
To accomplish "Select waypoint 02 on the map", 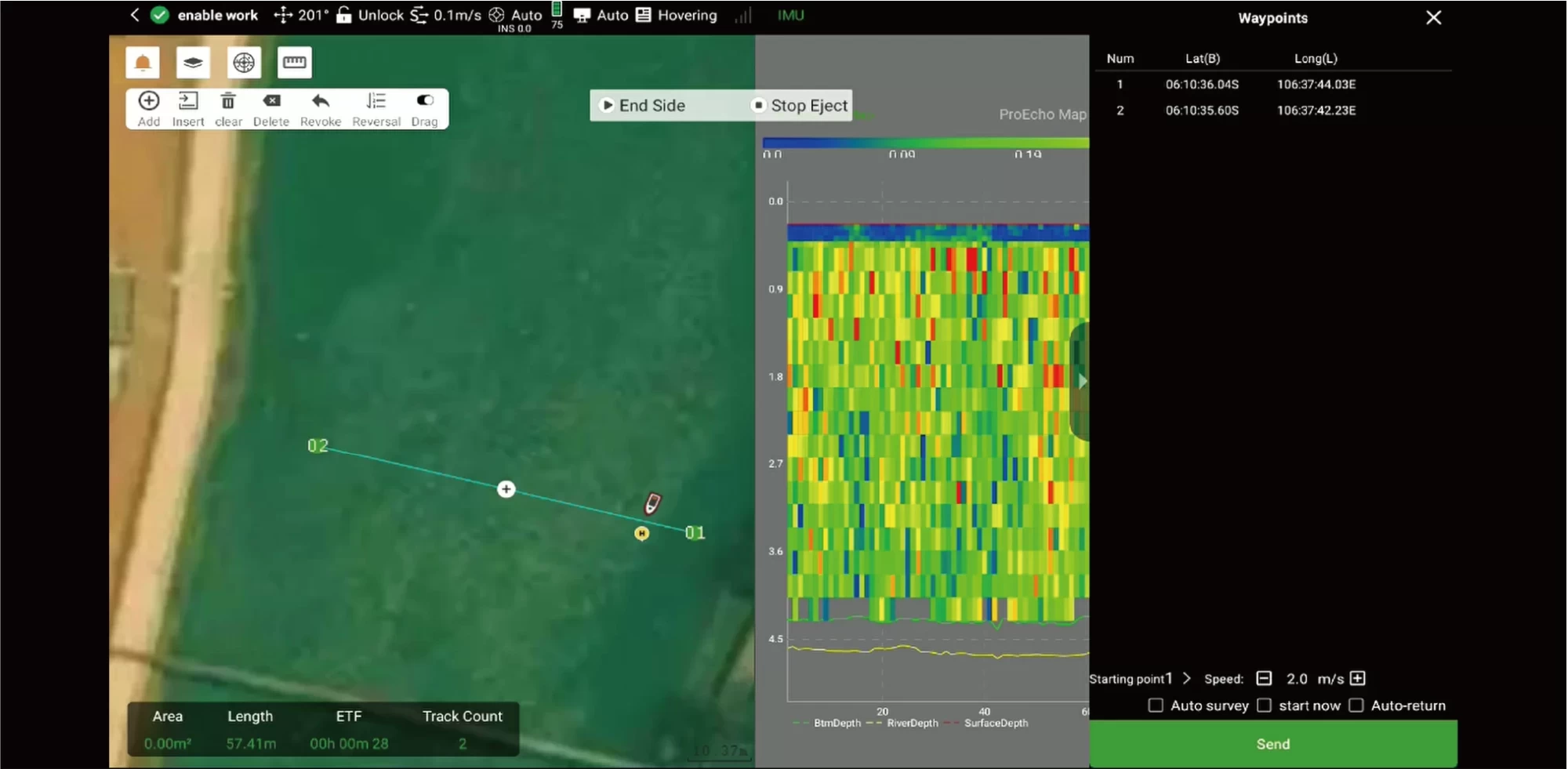I will (318, 446).
